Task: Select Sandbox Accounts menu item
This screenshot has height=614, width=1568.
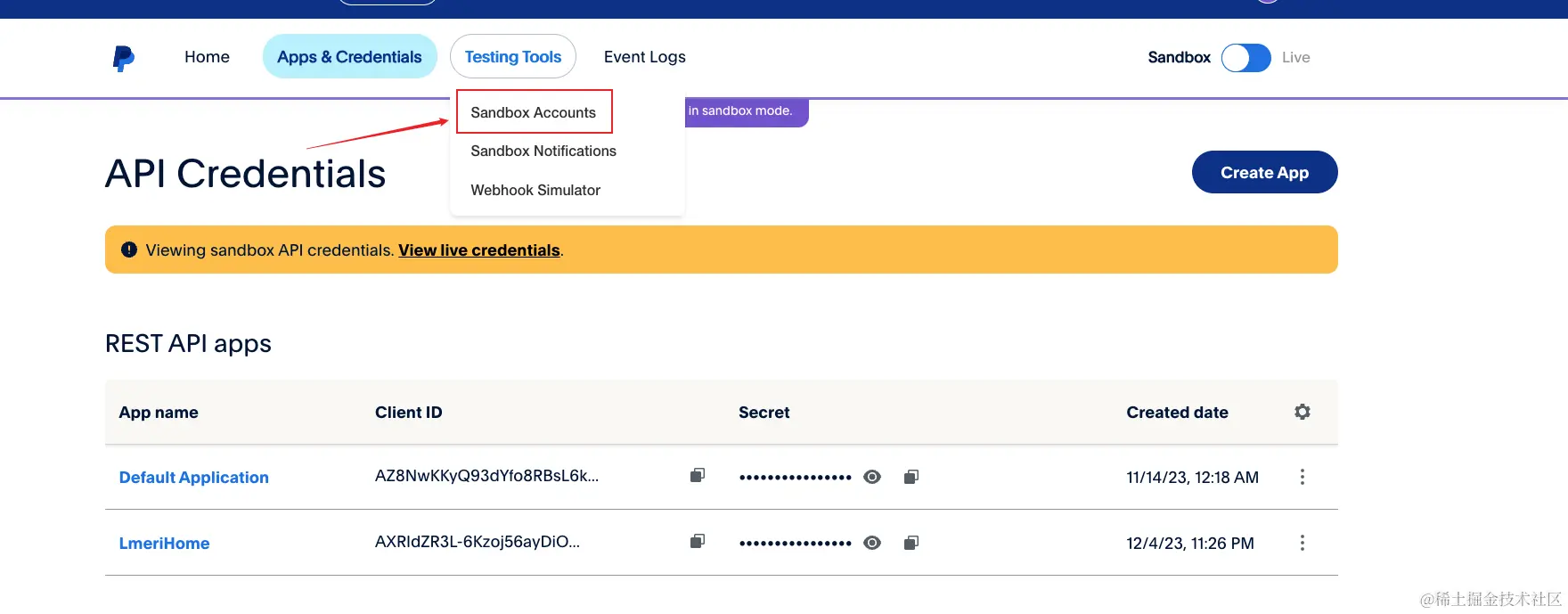Action: pos(534,112)
